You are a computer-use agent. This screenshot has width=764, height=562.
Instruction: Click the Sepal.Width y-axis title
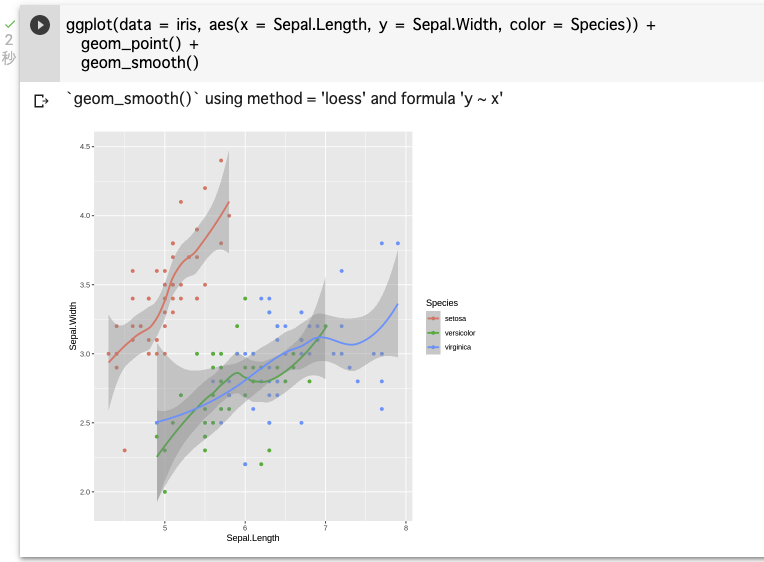pos(74,333)
